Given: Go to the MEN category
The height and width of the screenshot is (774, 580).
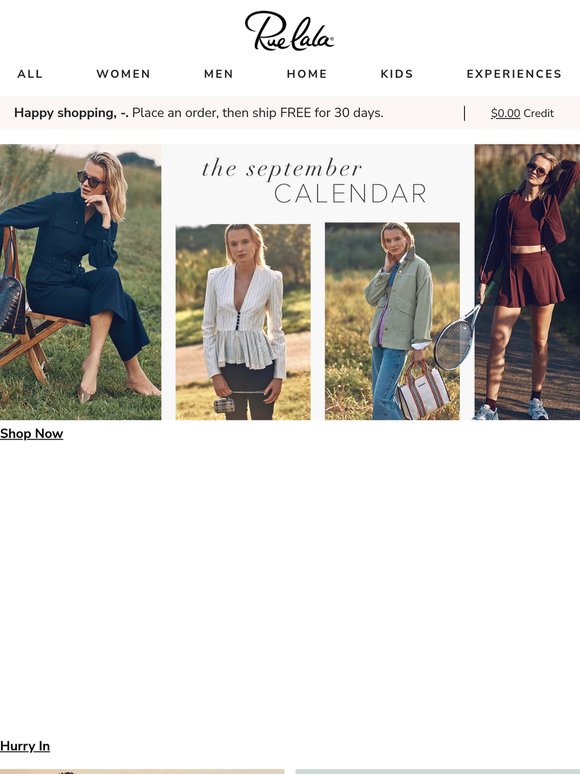Looking at the screenshot, I should [219, 74].
